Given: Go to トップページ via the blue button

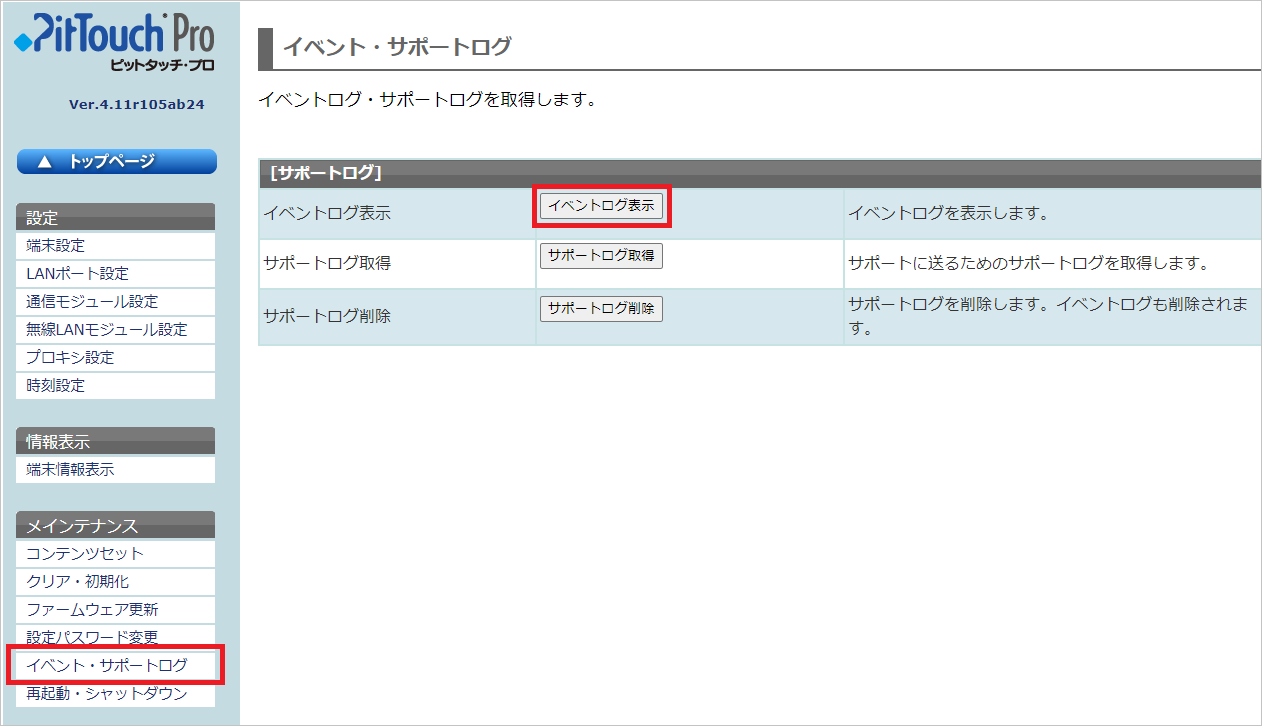Looking at the screenshot, I should (x=116, y=162).
